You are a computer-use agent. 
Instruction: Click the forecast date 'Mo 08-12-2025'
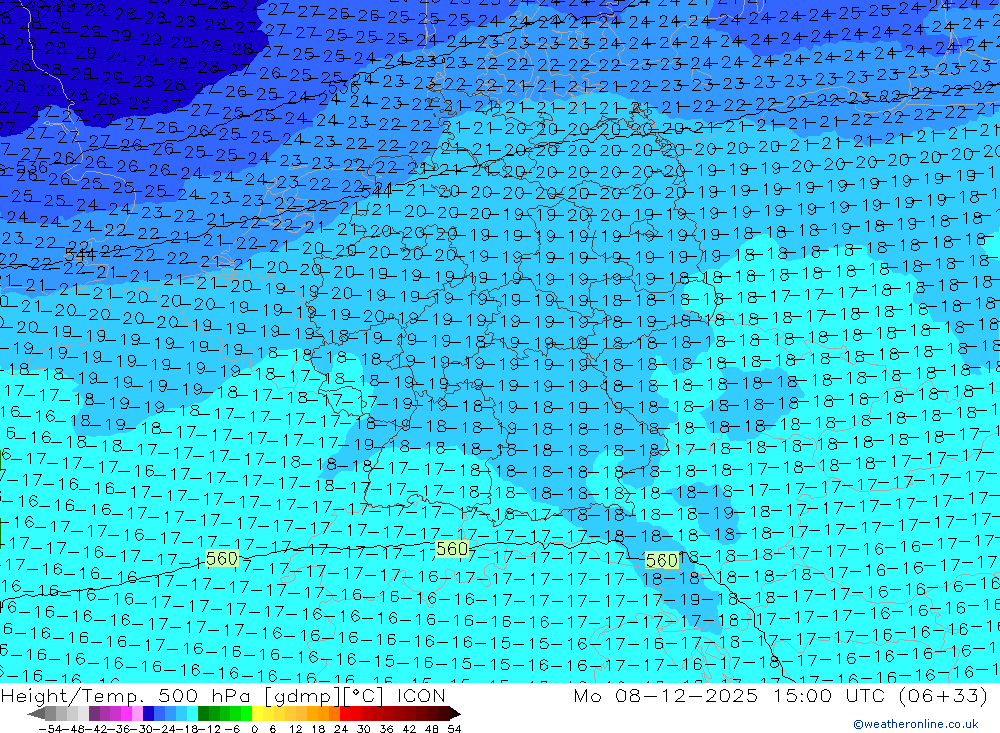(x=666, y=695)
